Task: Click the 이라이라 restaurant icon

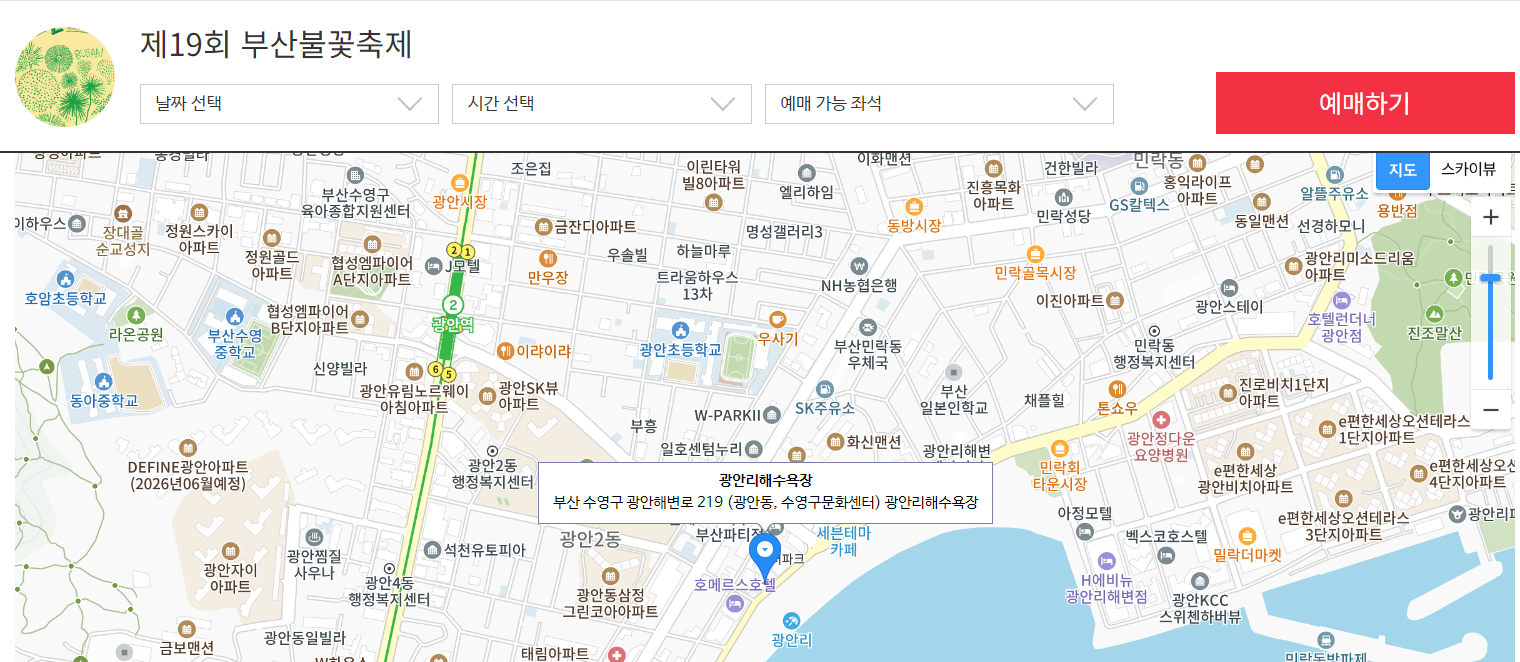Action: (505, 351)
